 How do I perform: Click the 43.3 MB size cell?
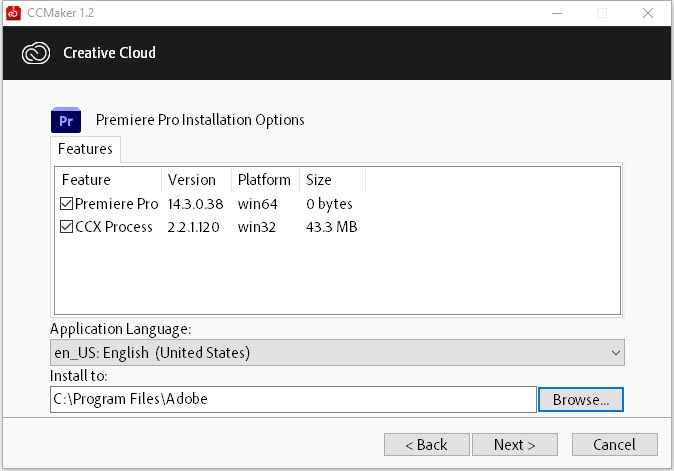click(331, 227)
